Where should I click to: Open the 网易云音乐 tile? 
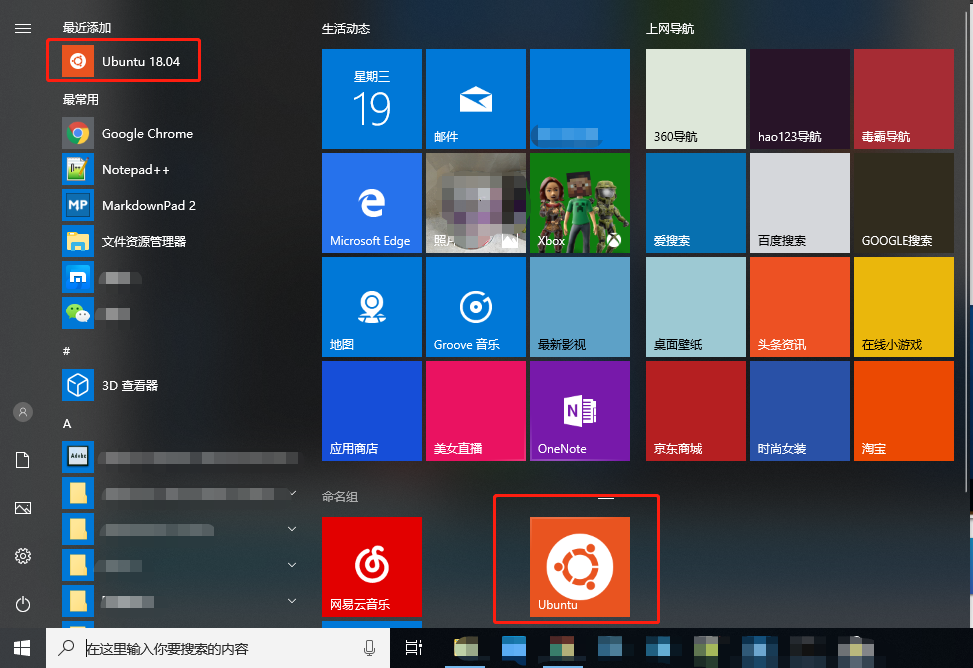coord(372,567)
